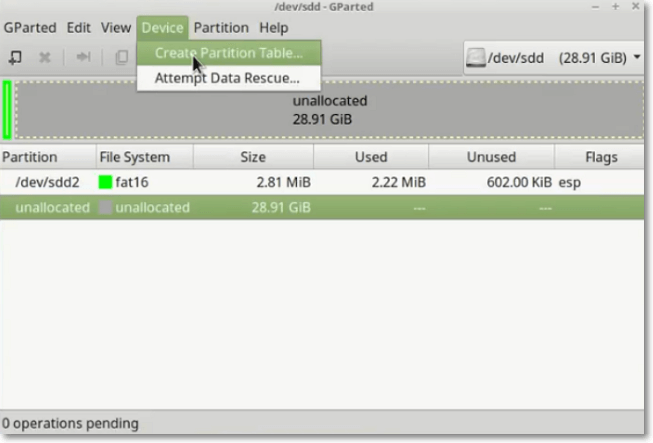Choose Attempt Data Rescue...

[x=229, y=78]
